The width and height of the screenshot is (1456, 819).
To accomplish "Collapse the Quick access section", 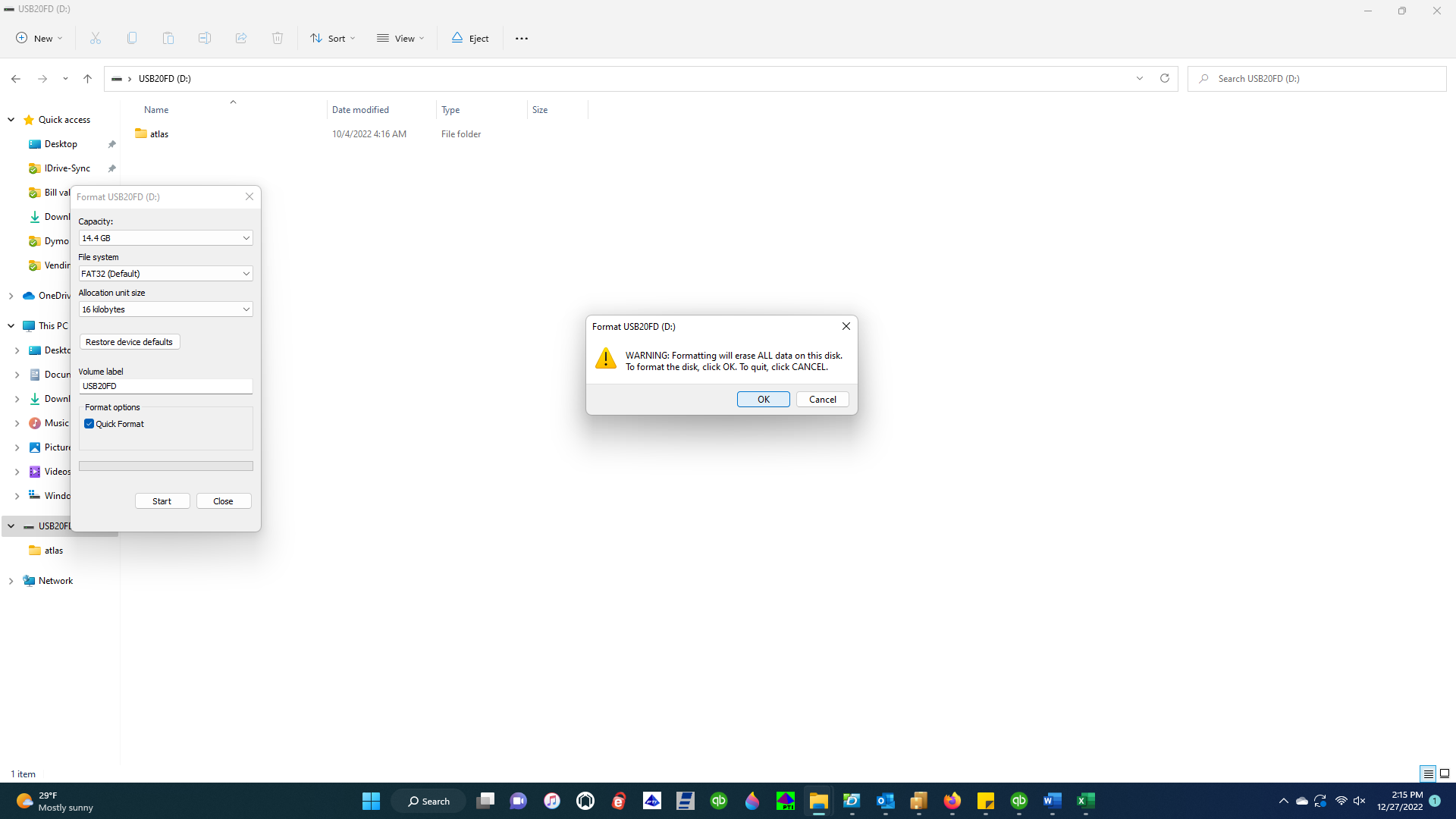I will (11, 119).
